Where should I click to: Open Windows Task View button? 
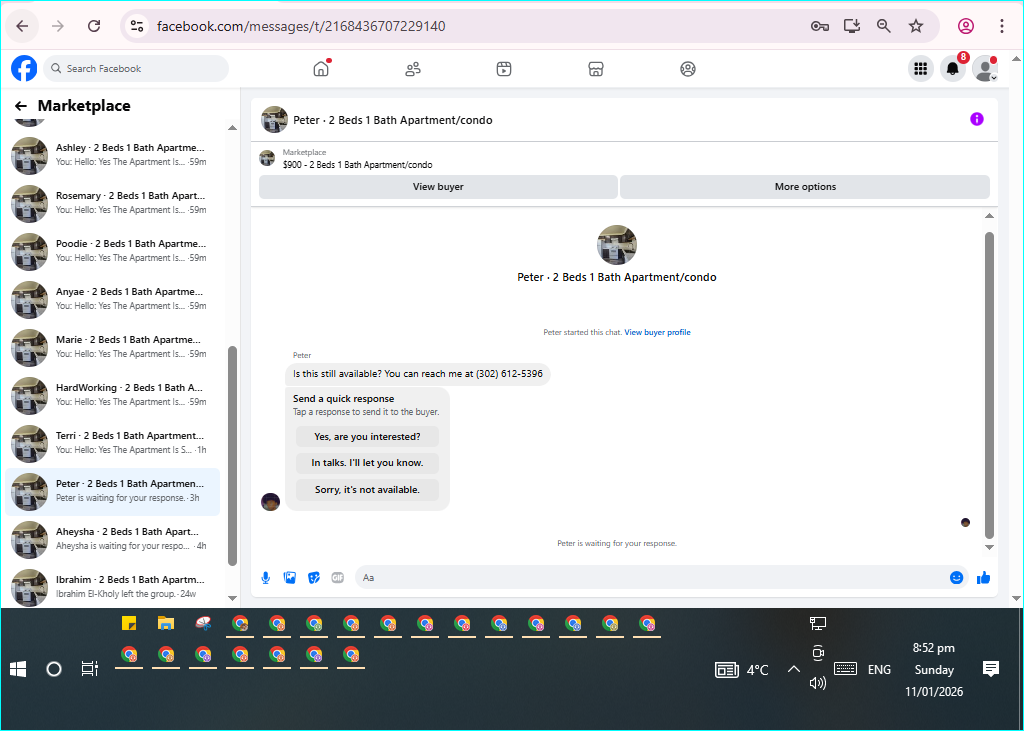tap(89, 669)
